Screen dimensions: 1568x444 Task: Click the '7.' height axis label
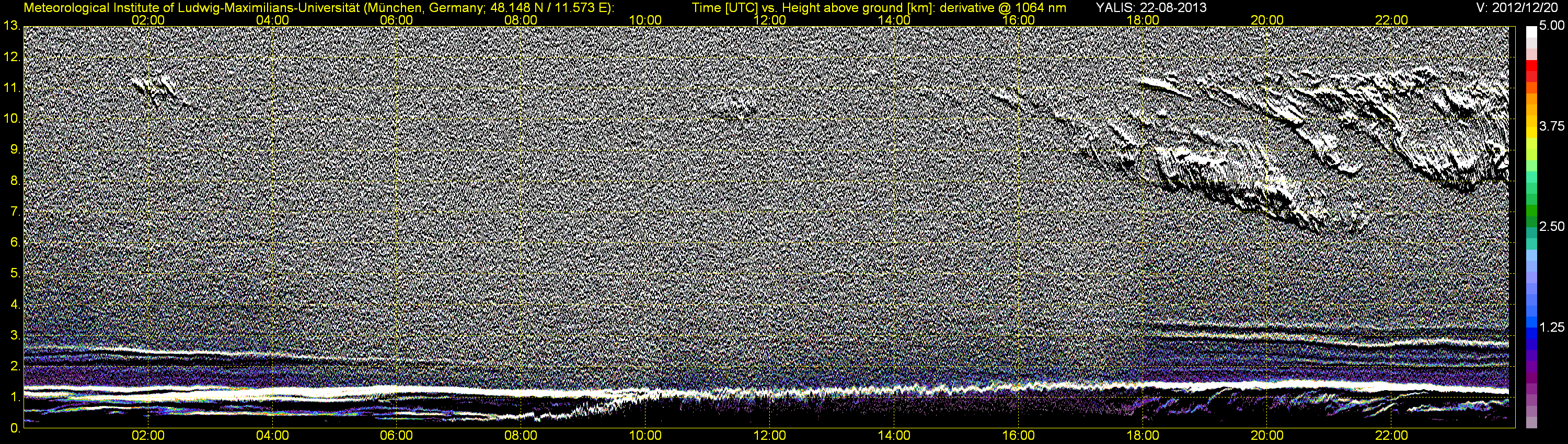click(x=15, y=212)
